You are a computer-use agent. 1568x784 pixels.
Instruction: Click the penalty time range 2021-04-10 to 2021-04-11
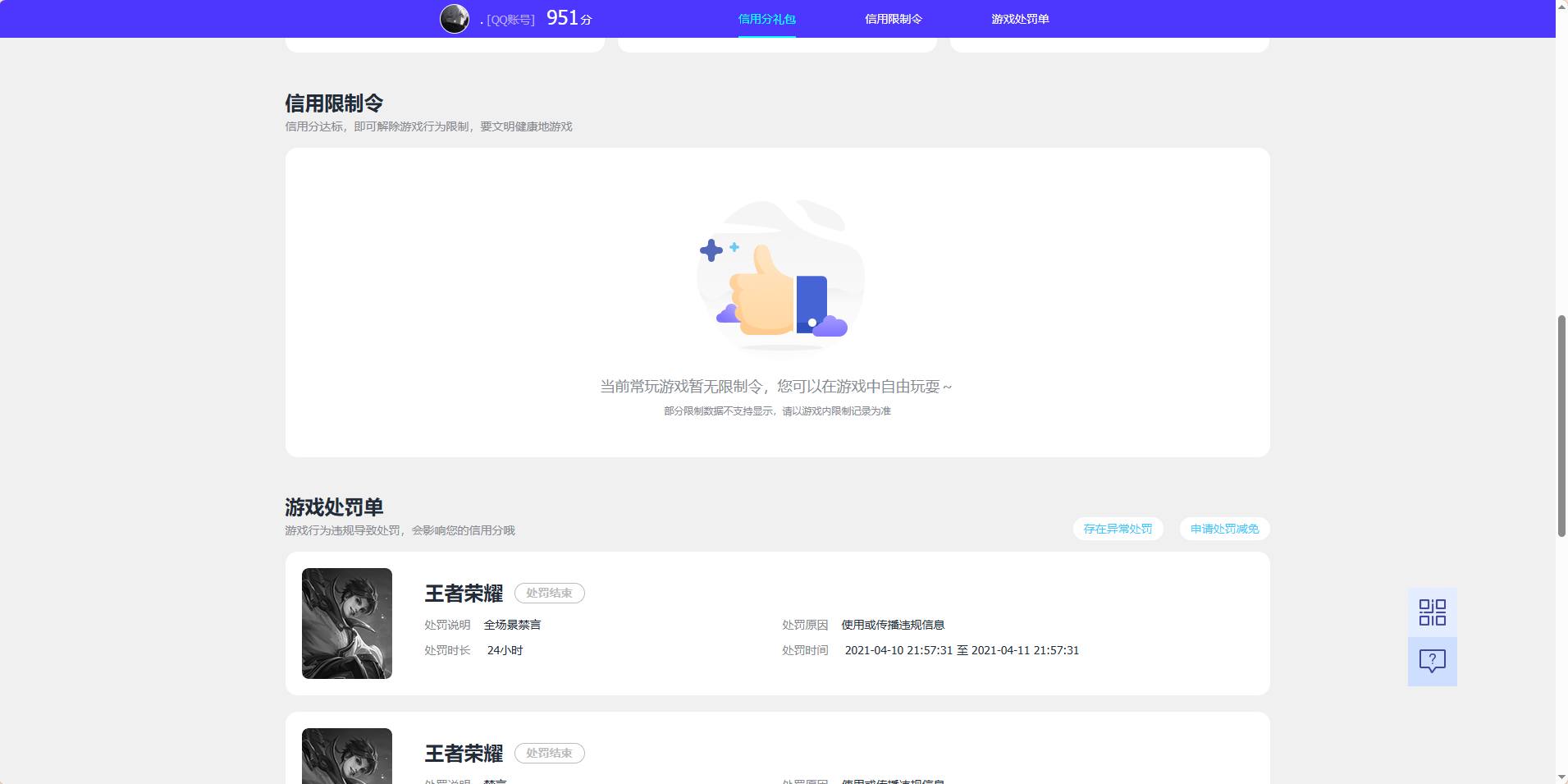[962, 650]
